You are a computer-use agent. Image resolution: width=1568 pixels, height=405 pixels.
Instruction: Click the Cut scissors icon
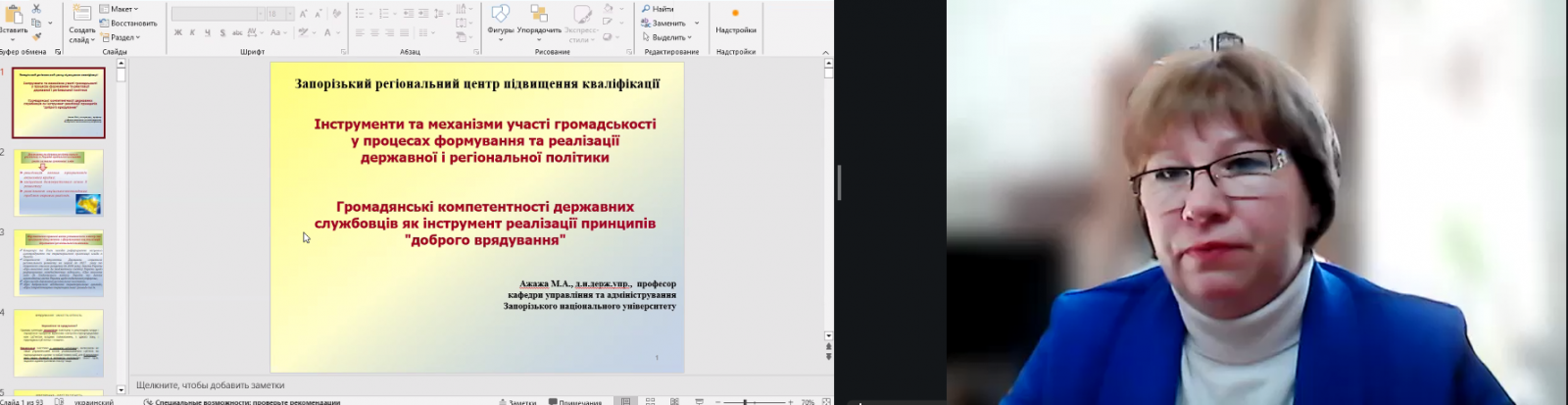(x=36, y=9)
